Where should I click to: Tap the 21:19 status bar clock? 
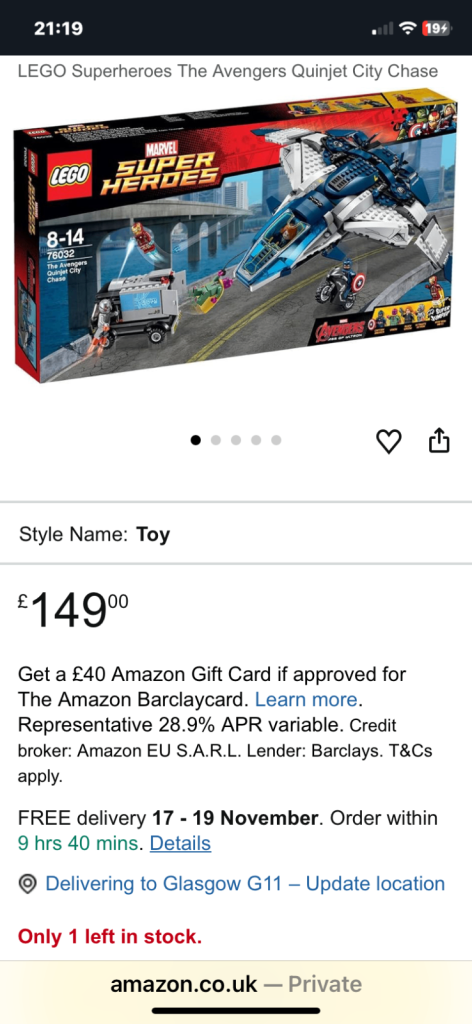(58, 29)
